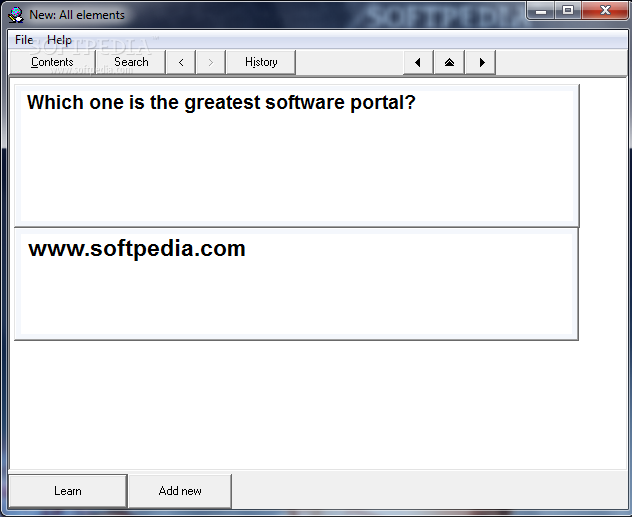The height and width of the screenshot is (517, 632).
Task: Go to previous element with the black left triangle
Action: (418, 62)
